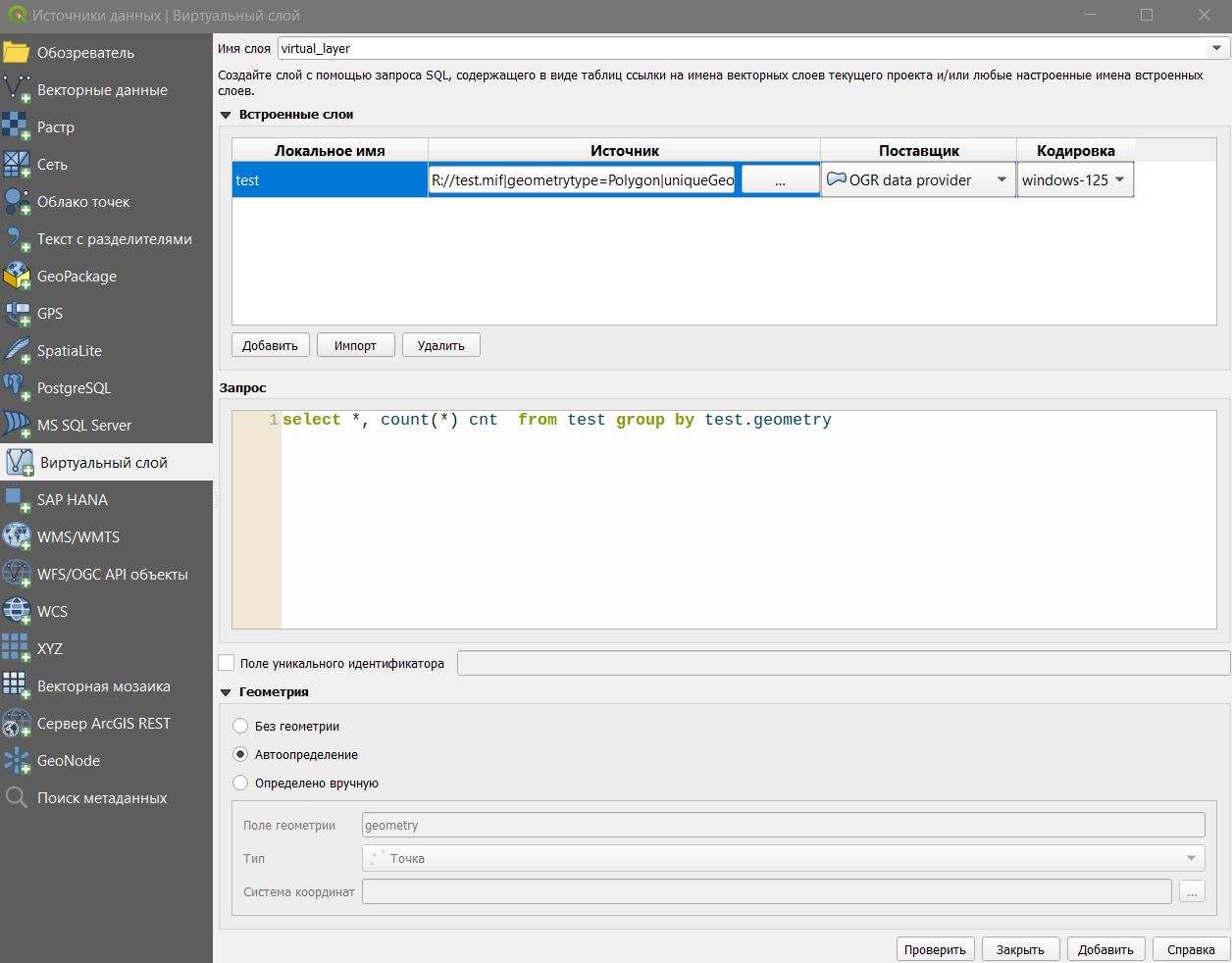Select the 'Без геометрии' radio button

[x=240, y=727]
